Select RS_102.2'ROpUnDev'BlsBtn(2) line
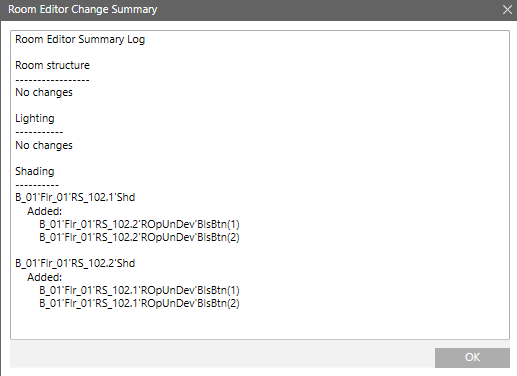Screen dimensions: 517x376 tap(139, 237)
